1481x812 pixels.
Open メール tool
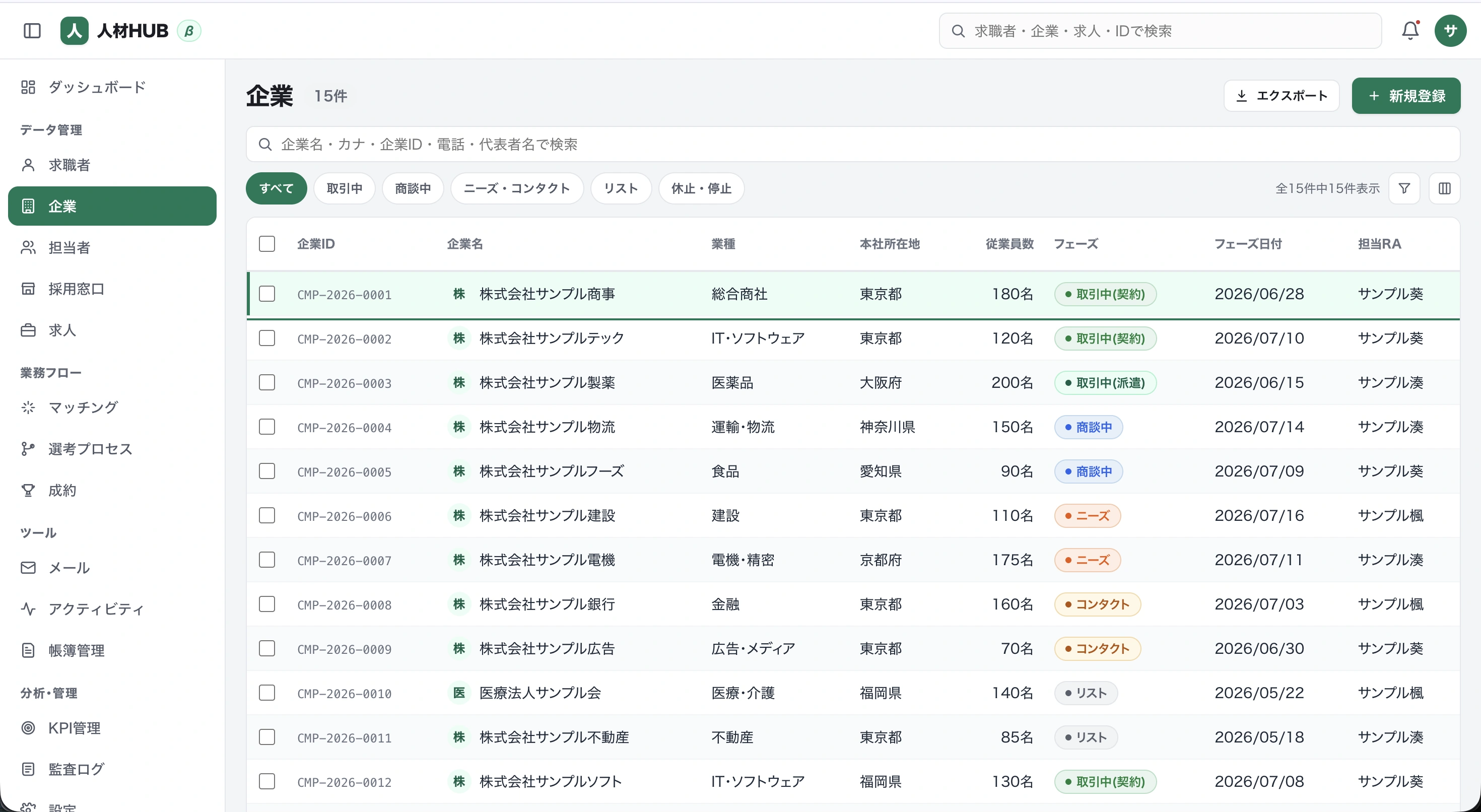pyautogui.click(x=112, y=568)
